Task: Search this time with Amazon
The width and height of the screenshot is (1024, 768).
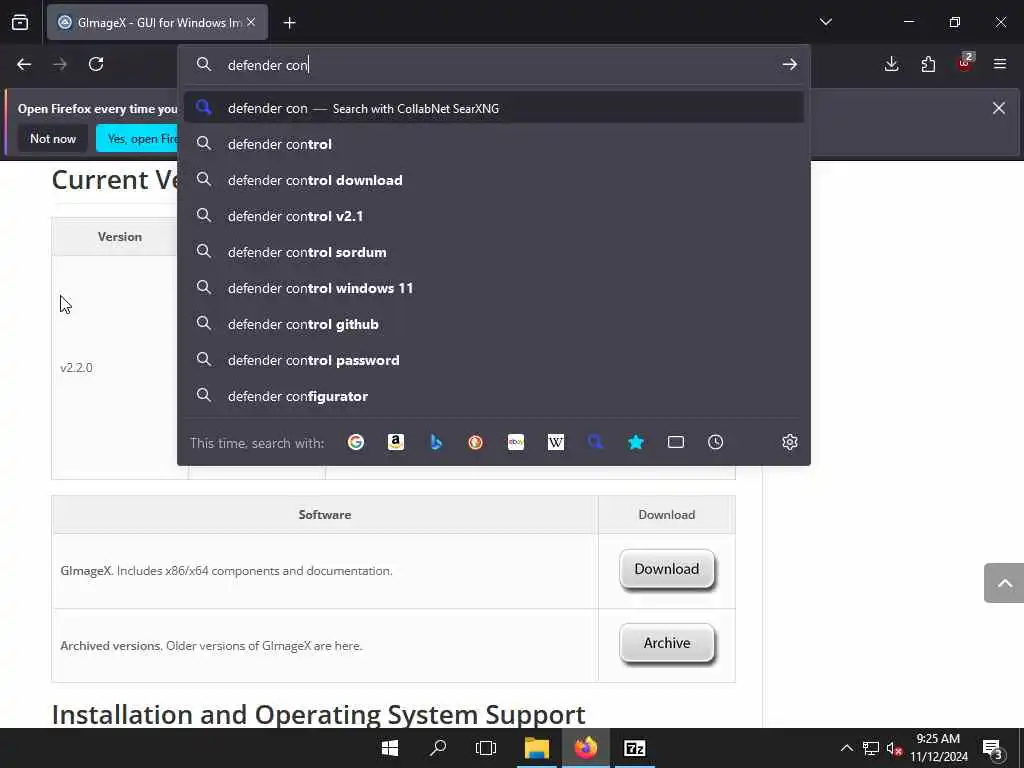Action: pos(396,442)
